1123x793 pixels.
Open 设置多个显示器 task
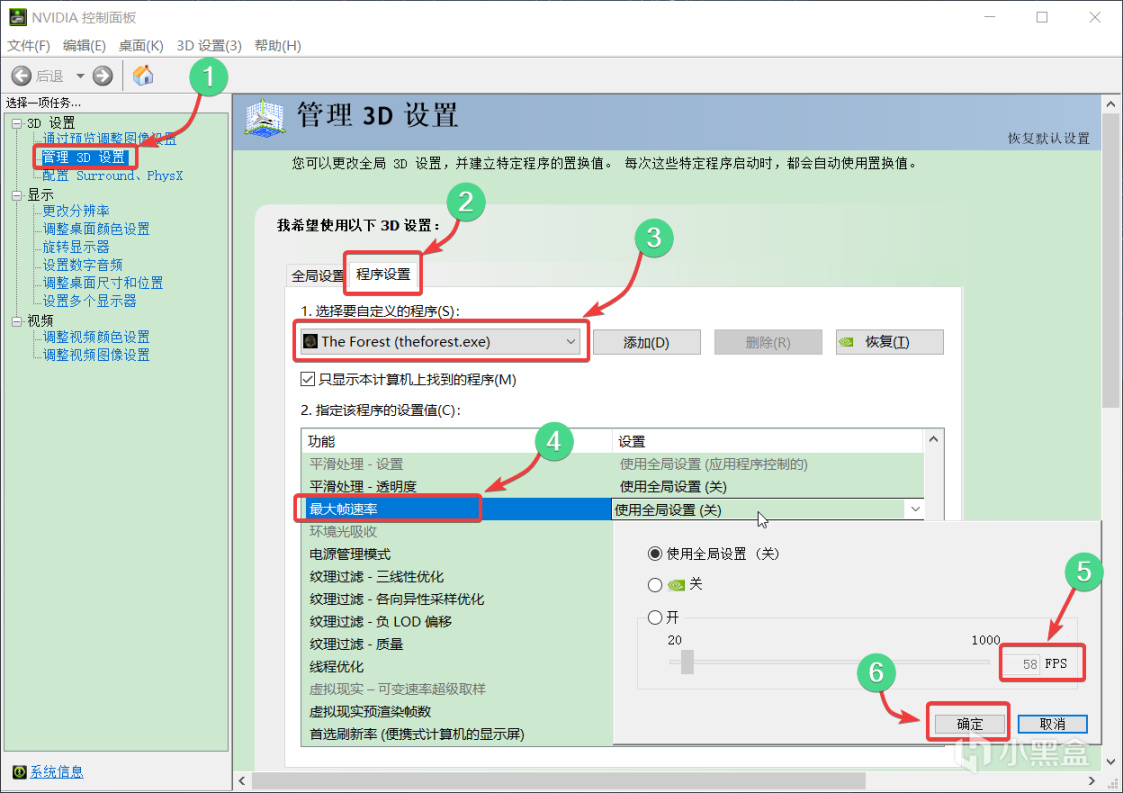tap(90, 301)
